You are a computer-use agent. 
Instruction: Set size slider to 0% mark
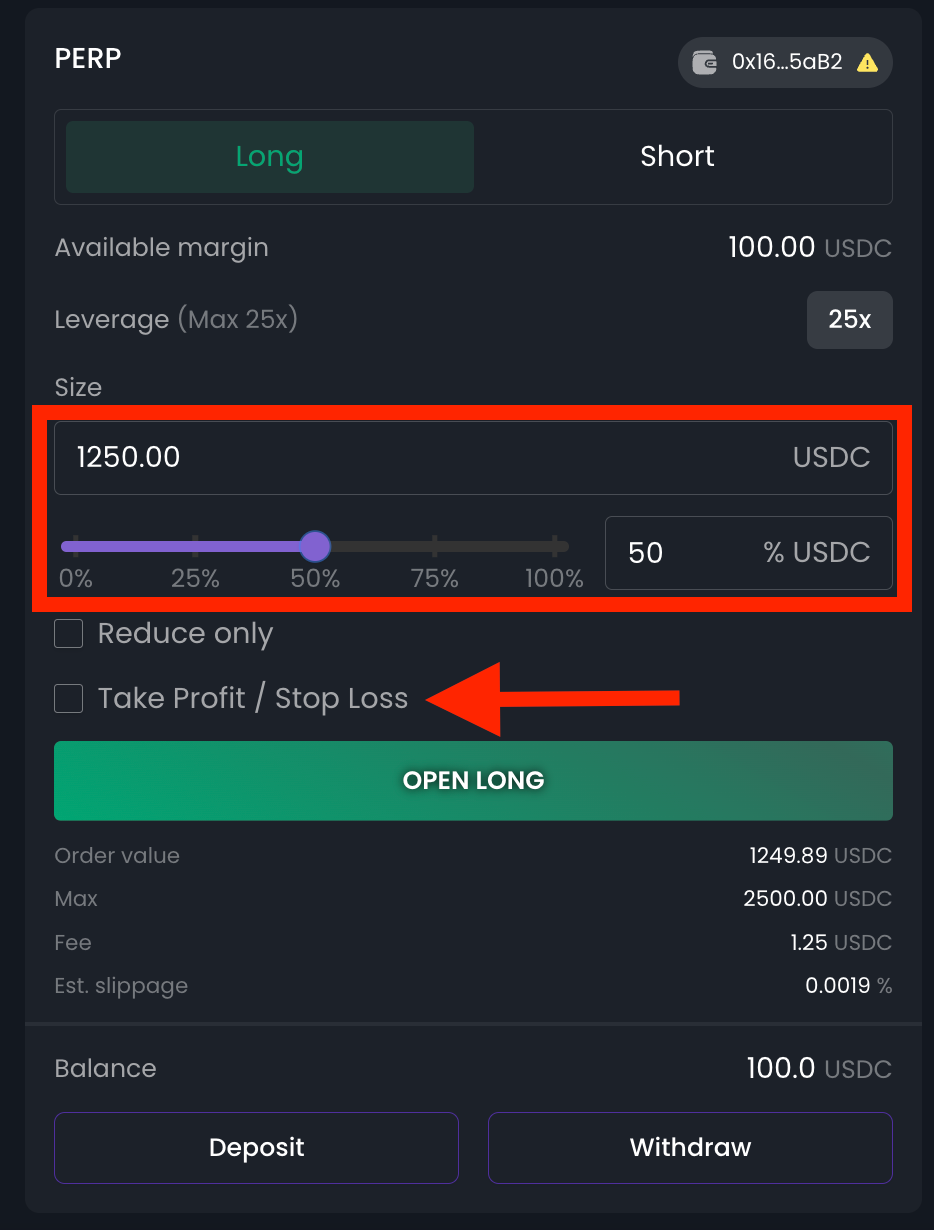(x=75, y=546)
